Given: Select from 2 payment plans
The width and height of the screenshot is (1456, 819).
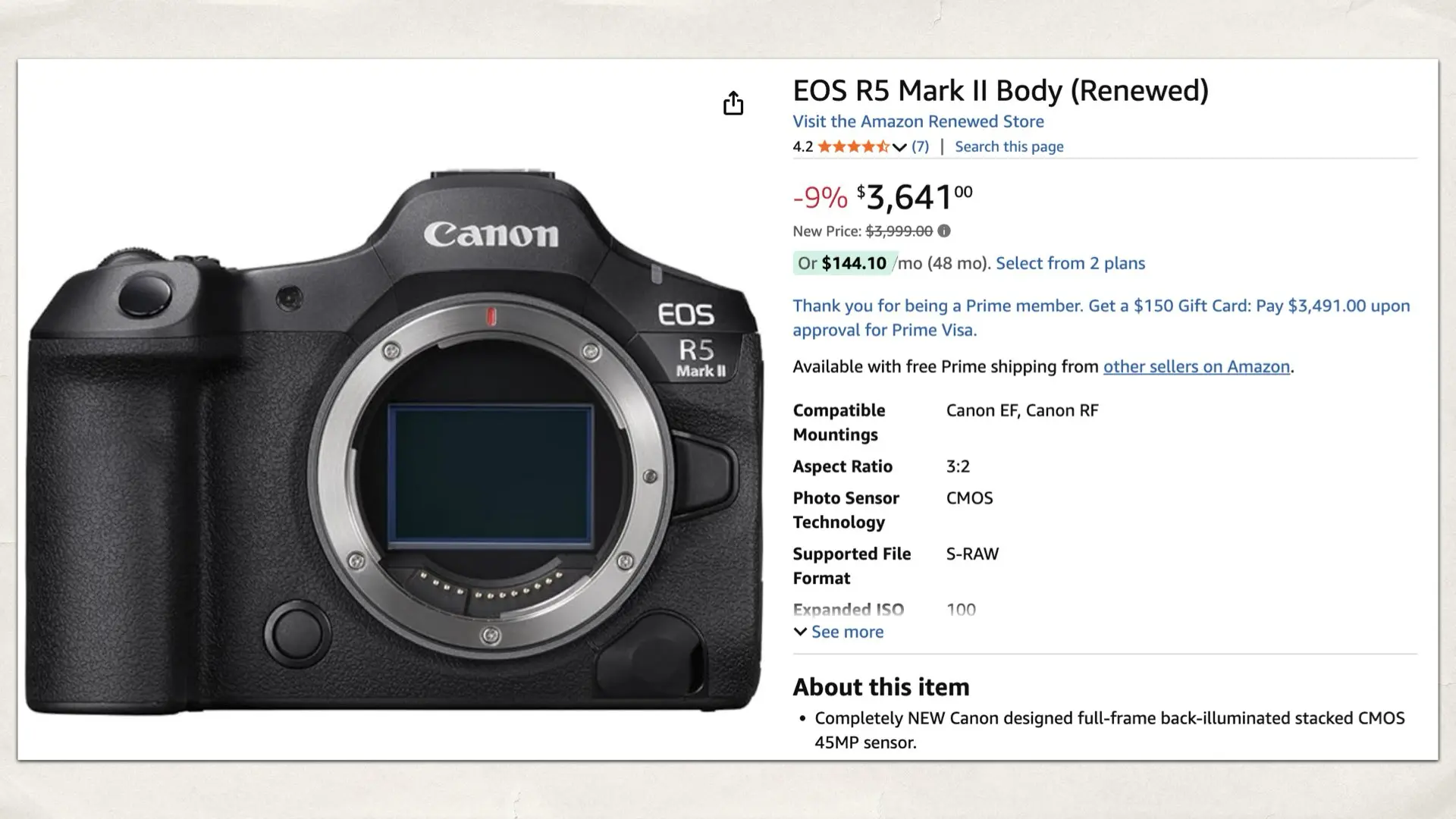Looking at the screenshot, I should tap(1070, 263).
